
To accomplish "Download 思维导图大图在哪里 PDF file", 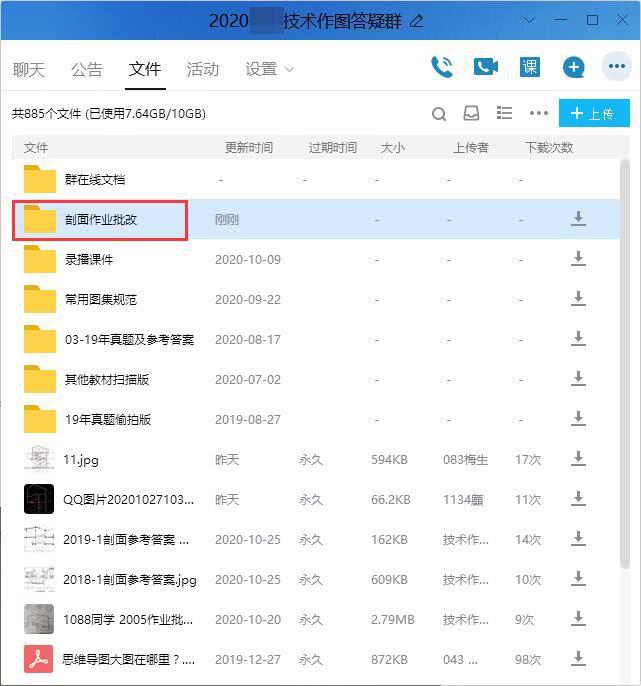I will click(578, 658).
